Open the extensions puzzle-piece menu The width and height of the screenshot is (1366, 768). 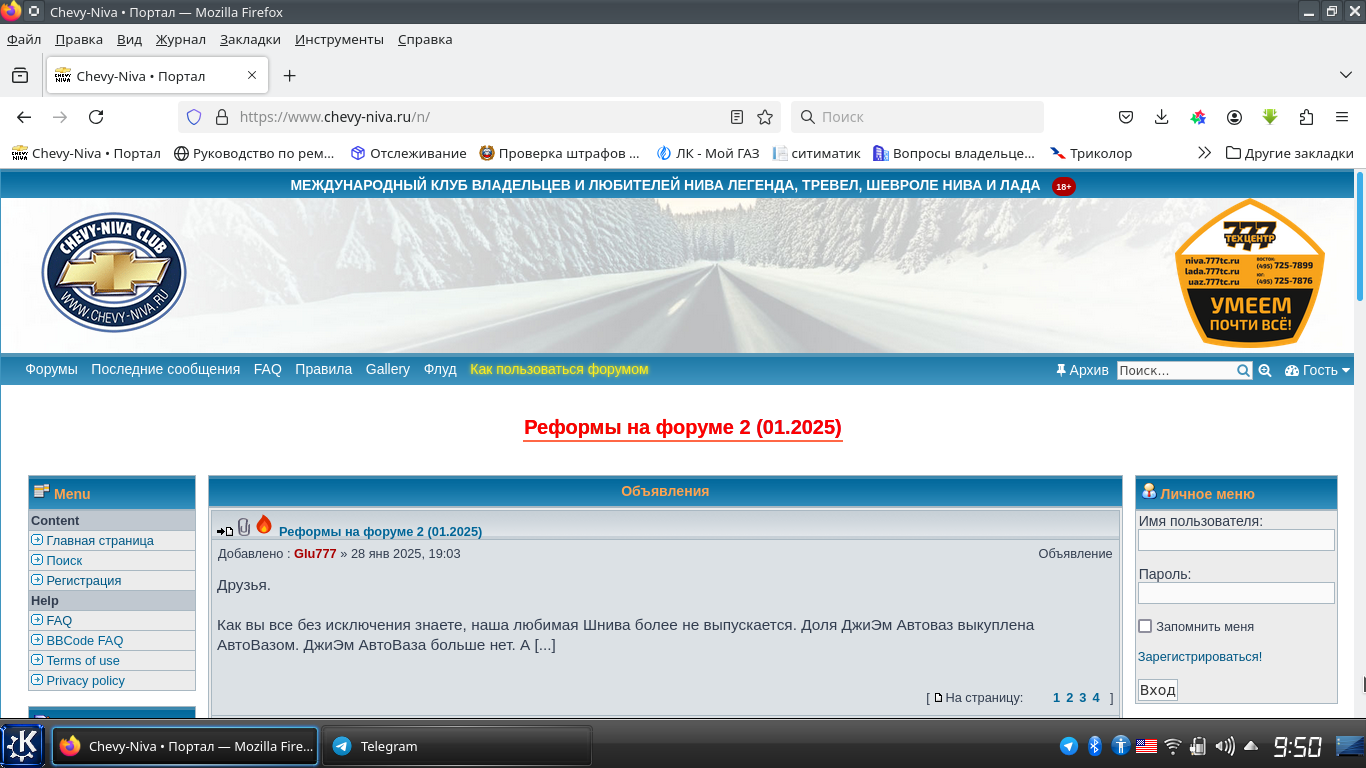pos(1306,117)
